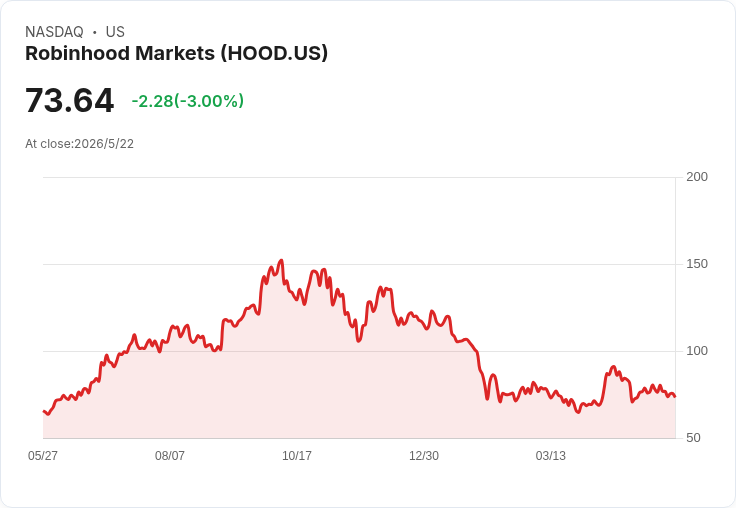
Task: Select the 50 y-axis price label
Action: 693,438
